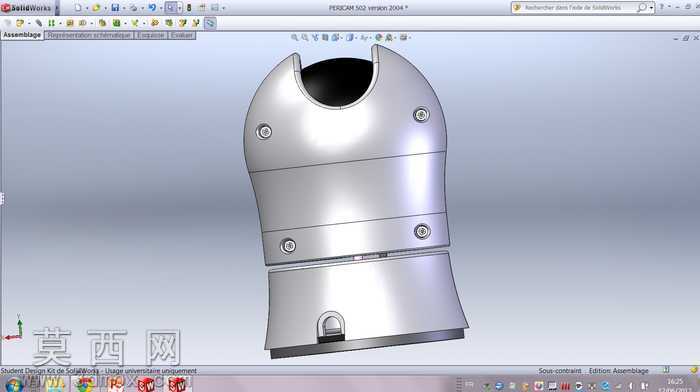Click the Zoom to Fit icon
The height and width of the screenshot is (392, 700).
point(295,38)
